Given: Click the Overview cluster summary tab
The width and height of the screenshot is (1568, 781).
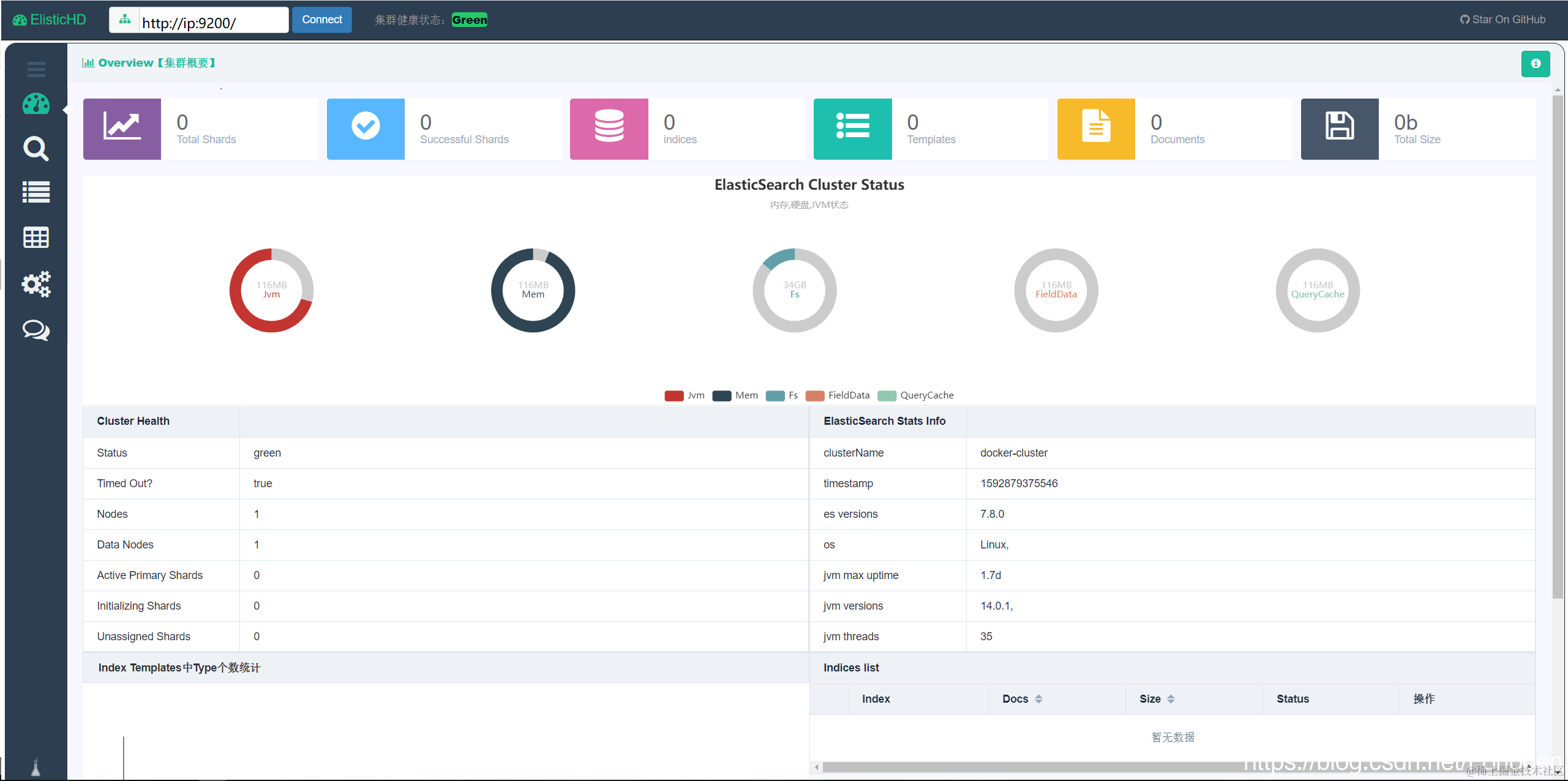Looking at the screenshot, I should (149, 63).
